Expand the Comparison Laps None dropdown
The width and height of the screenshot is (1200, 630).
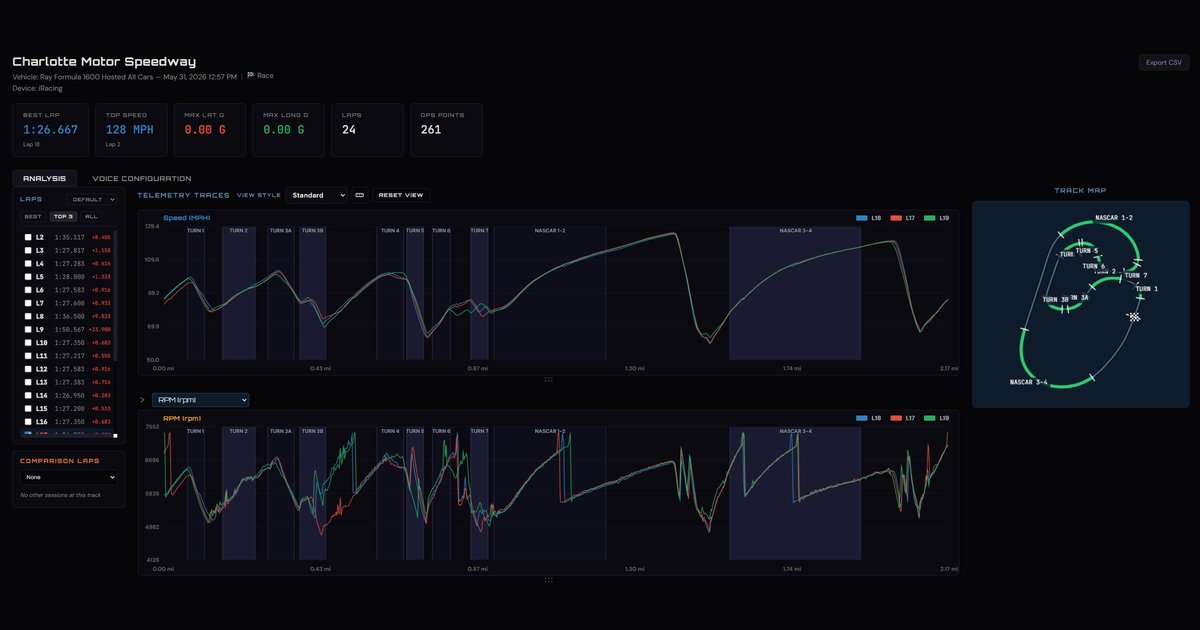pos(68,478)
